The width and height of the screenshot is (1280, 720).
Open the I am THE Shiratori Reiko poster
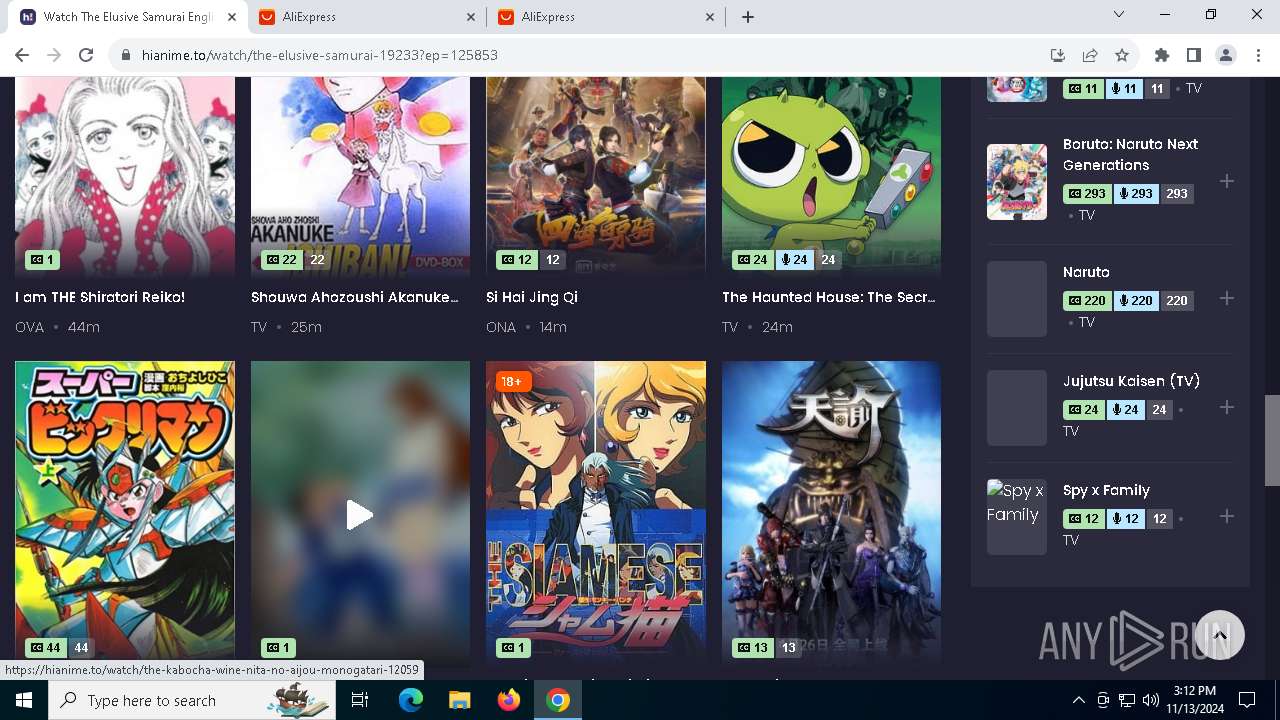click(125, 177)
